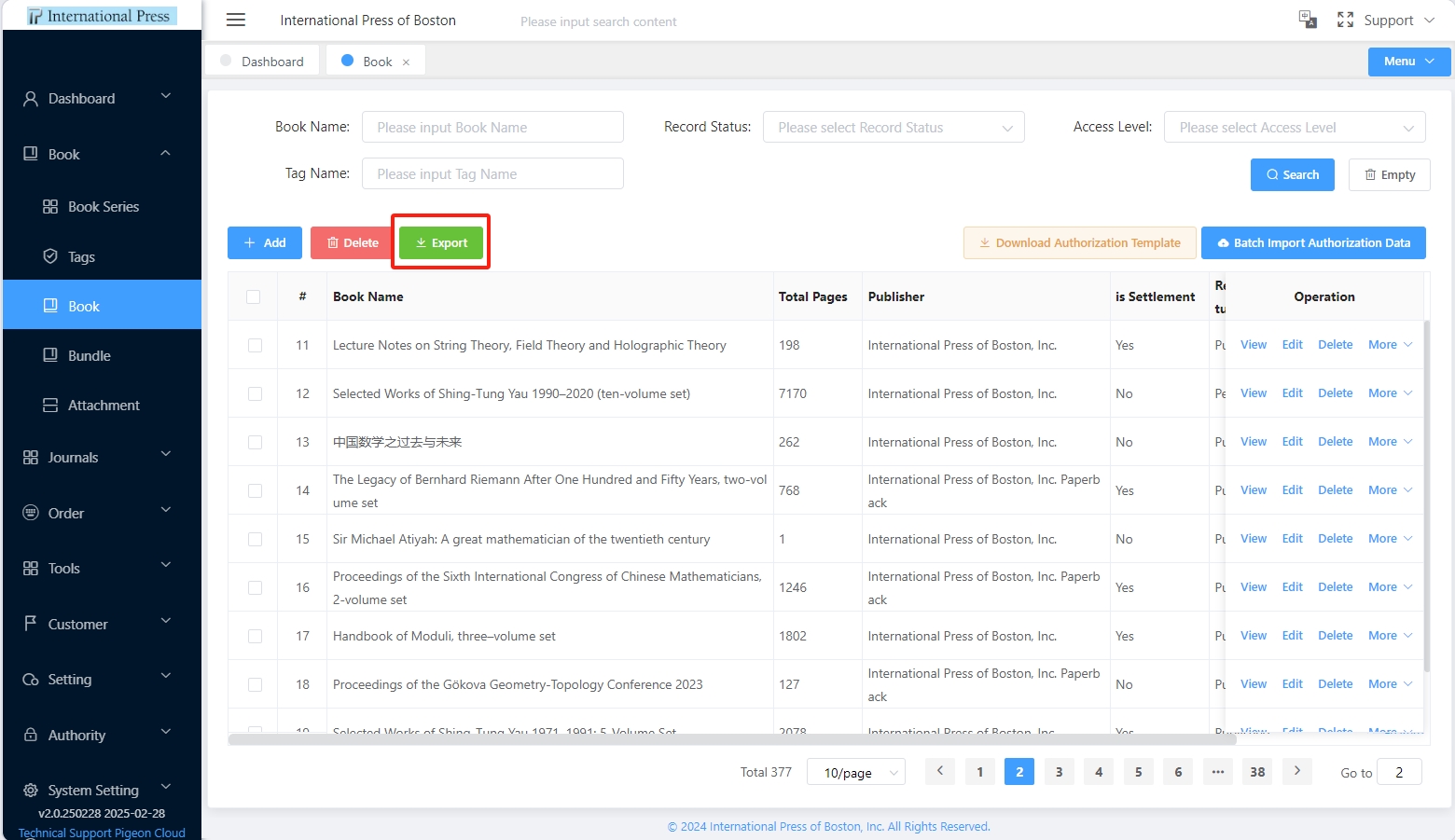
Task: Collapse the Book sidebar section
Action: 101,154
